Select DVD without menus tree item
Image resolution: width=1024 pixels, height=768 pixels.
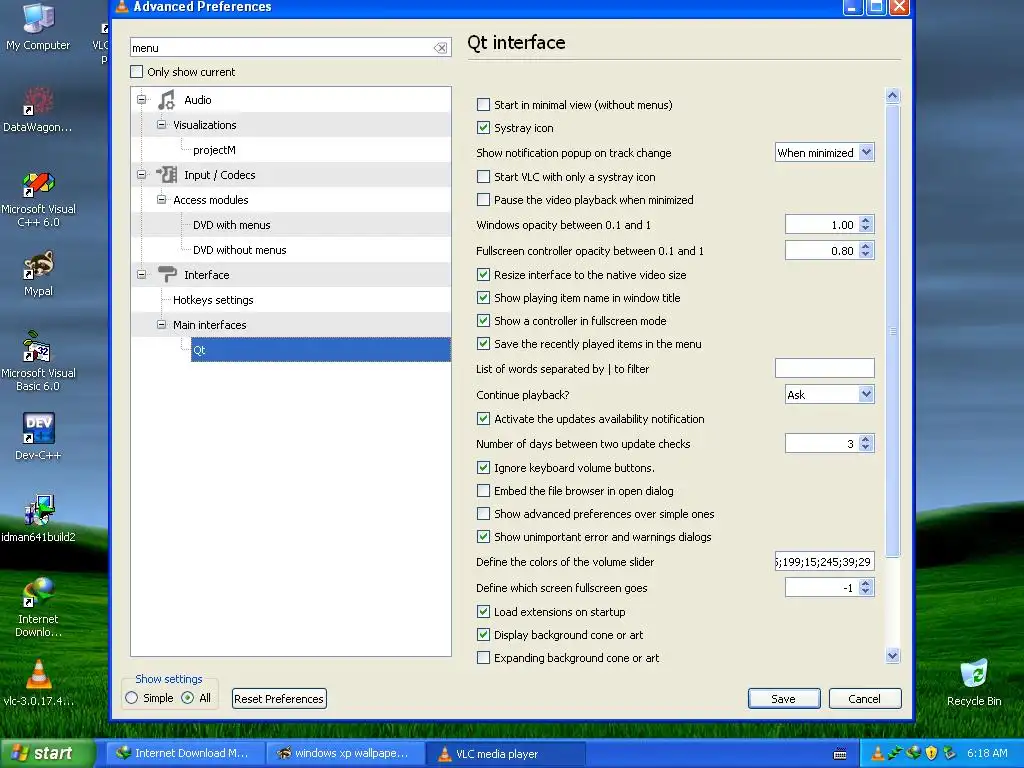pyautogui.click(x=240, y=249)
